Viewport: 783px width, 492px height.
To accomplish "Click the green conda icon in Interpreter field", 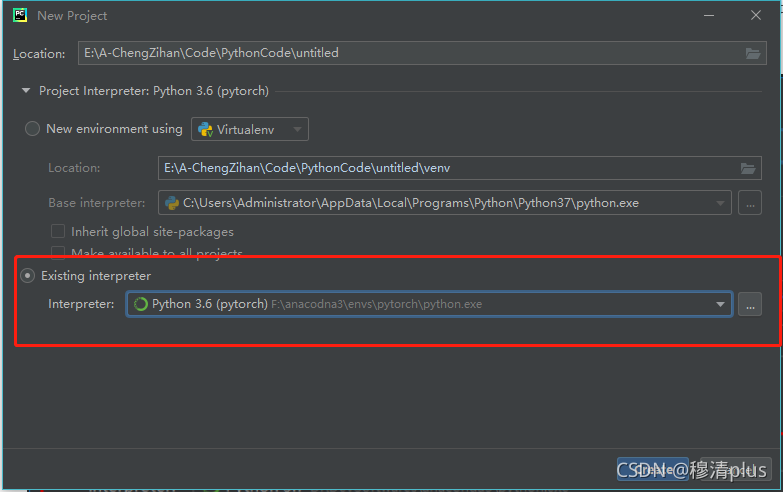I will click(141, 304).
